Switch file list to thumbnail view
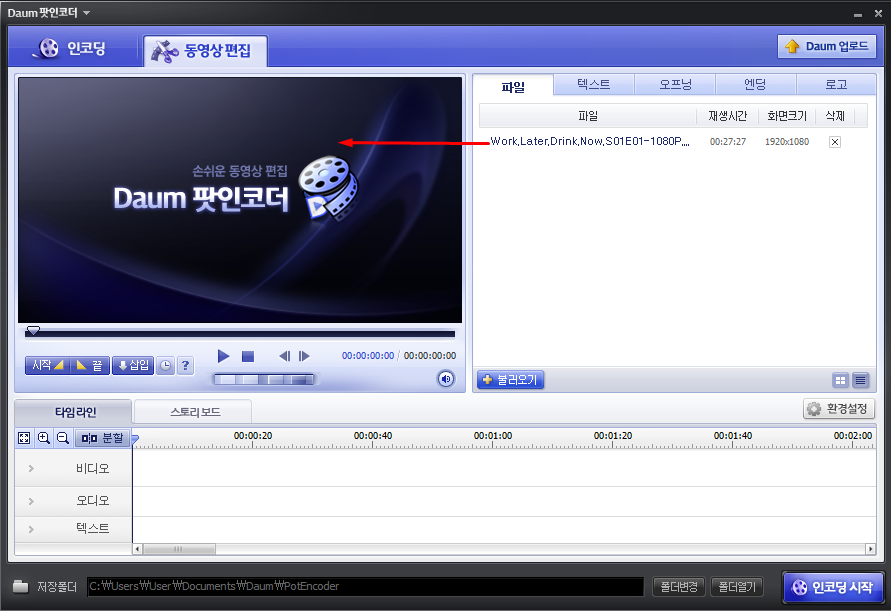The image size is (891, 611). (840, 380)
